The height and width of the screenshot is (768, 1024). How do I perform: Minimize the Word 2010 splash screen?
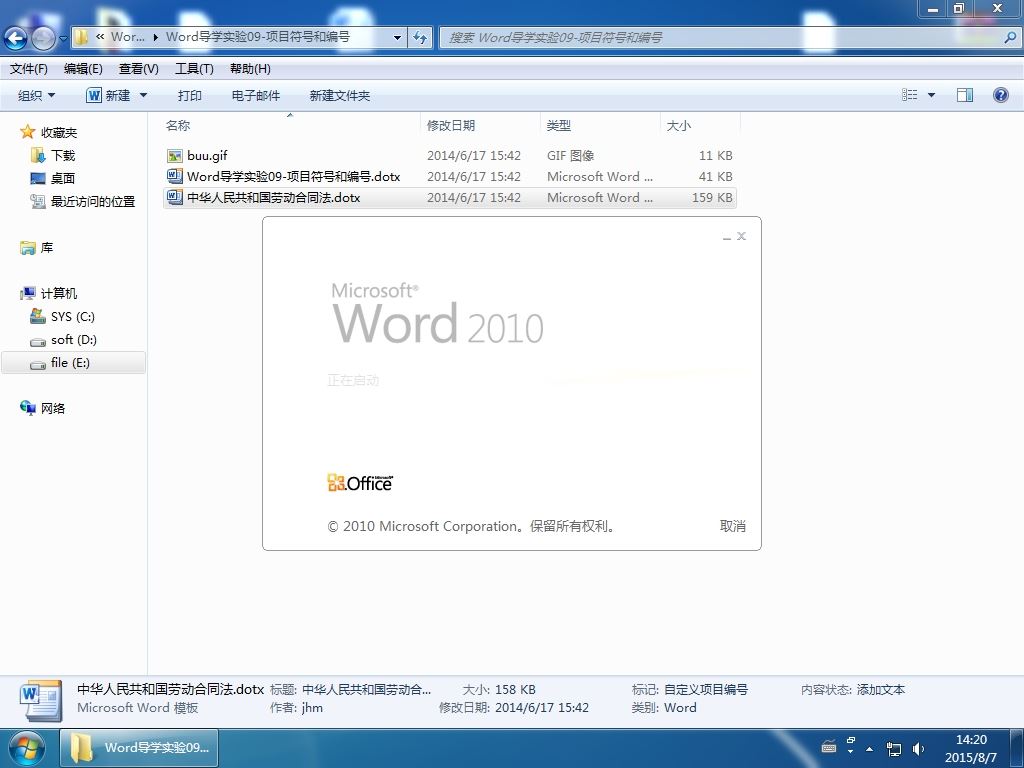[727, 236]
